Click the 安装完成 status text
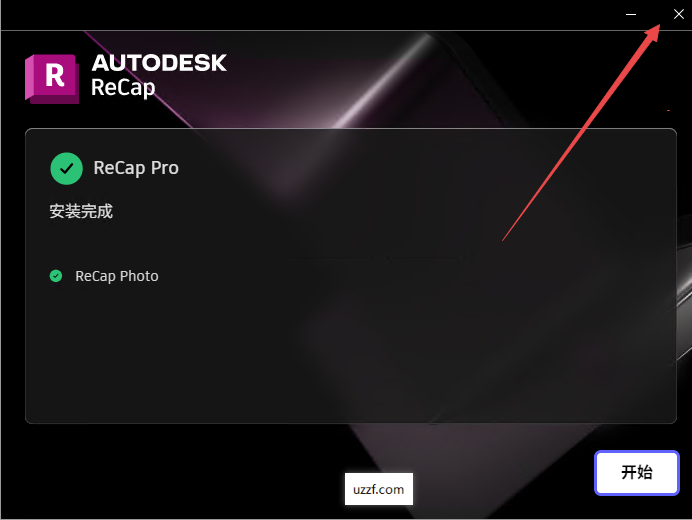 click(81, 211)
